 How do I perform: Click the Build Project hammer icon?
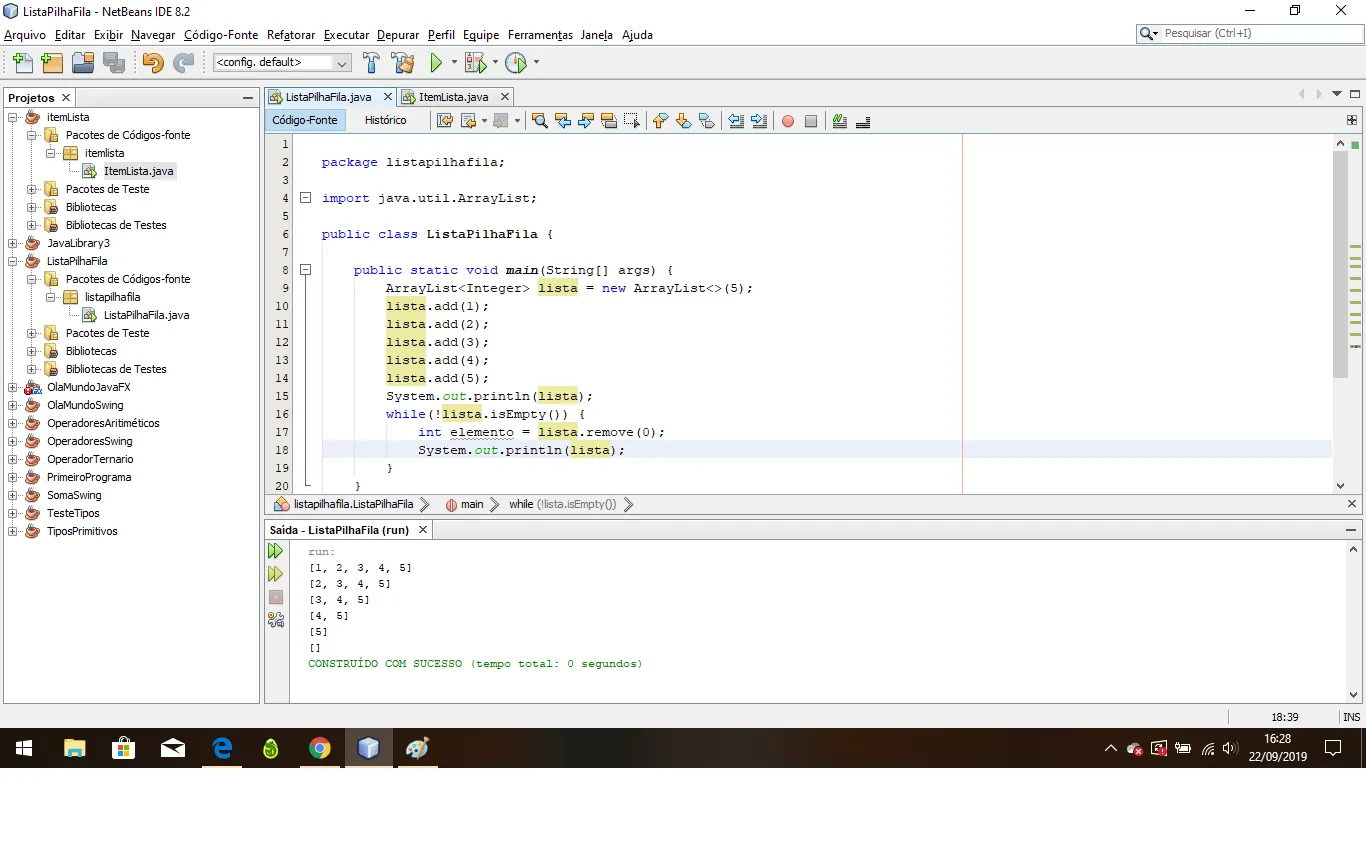(x=371, y=63)
